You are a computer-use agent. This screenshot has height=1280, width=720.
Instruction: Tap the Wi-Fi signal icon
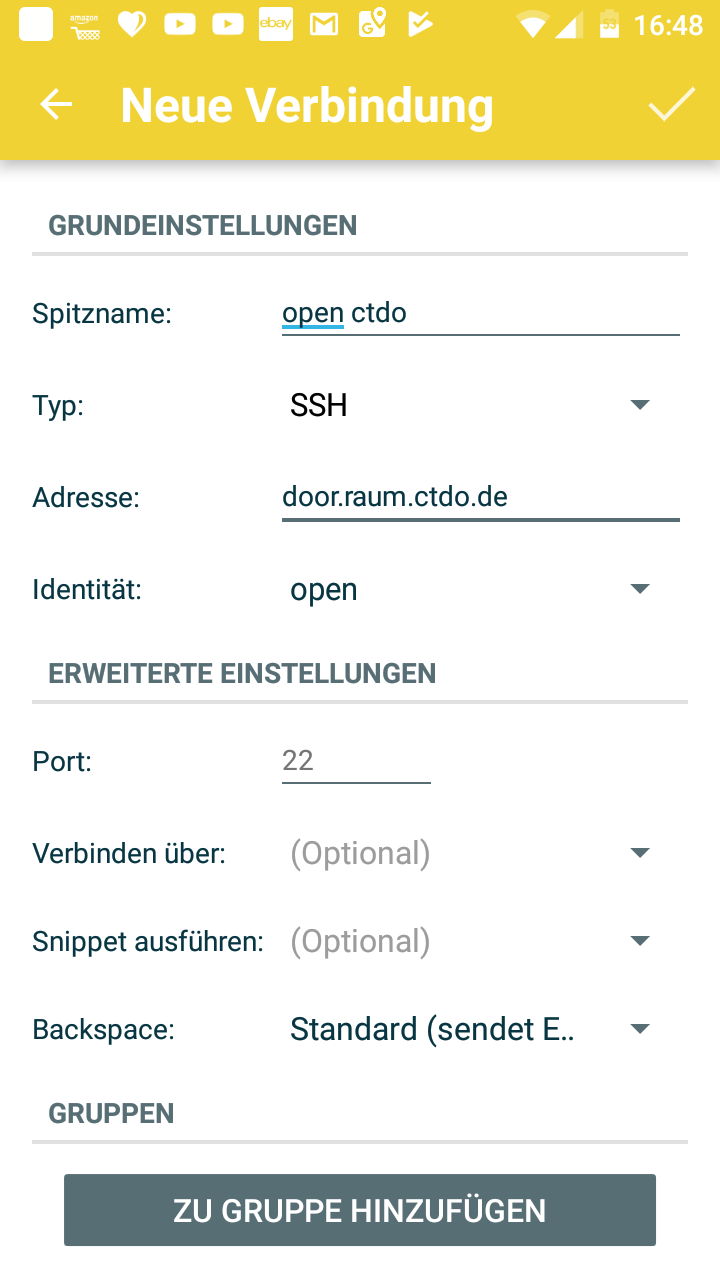[532, 25]
